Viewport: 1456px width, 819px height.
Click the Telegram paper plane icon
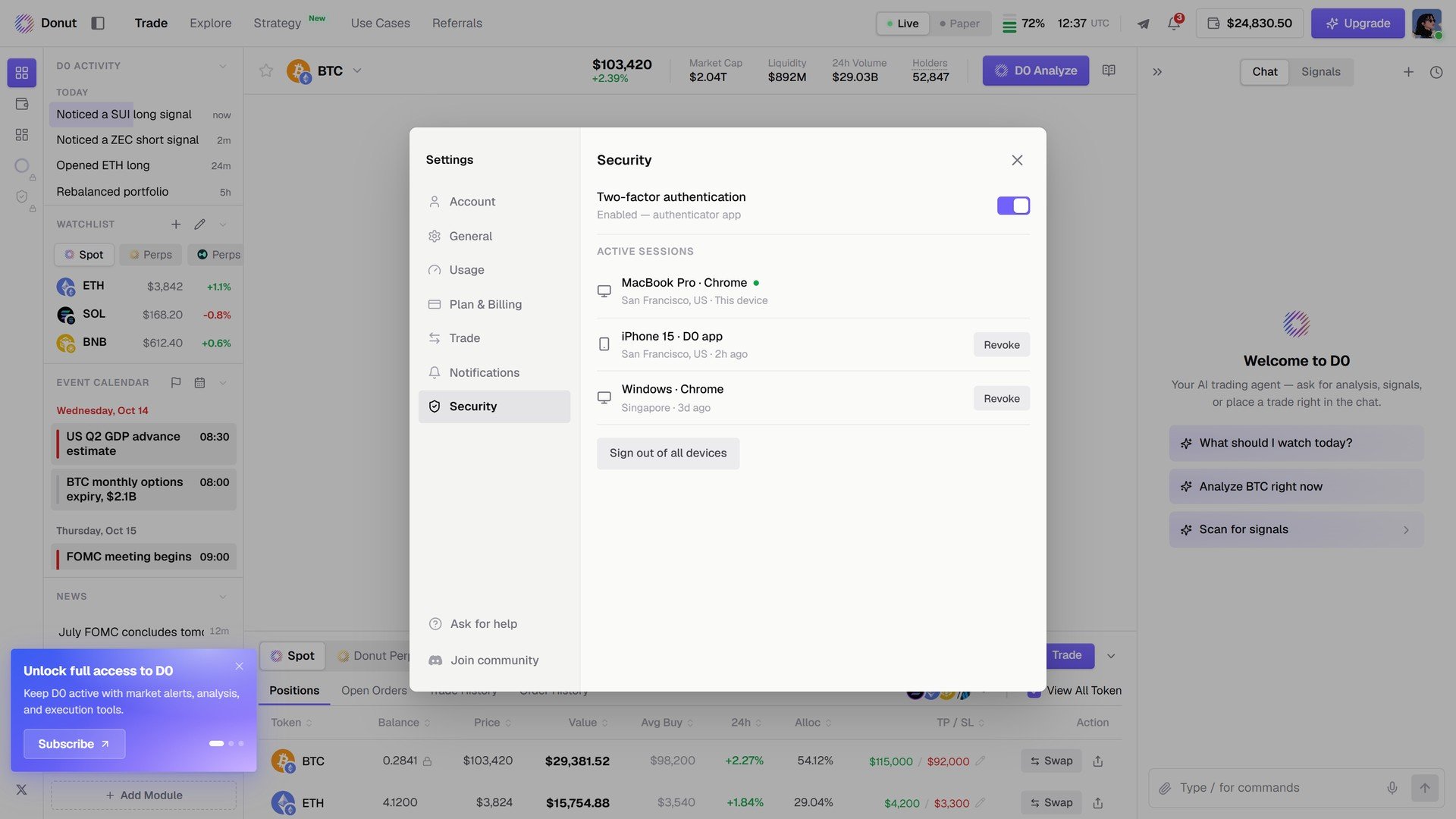click(x=1143, y=24)
